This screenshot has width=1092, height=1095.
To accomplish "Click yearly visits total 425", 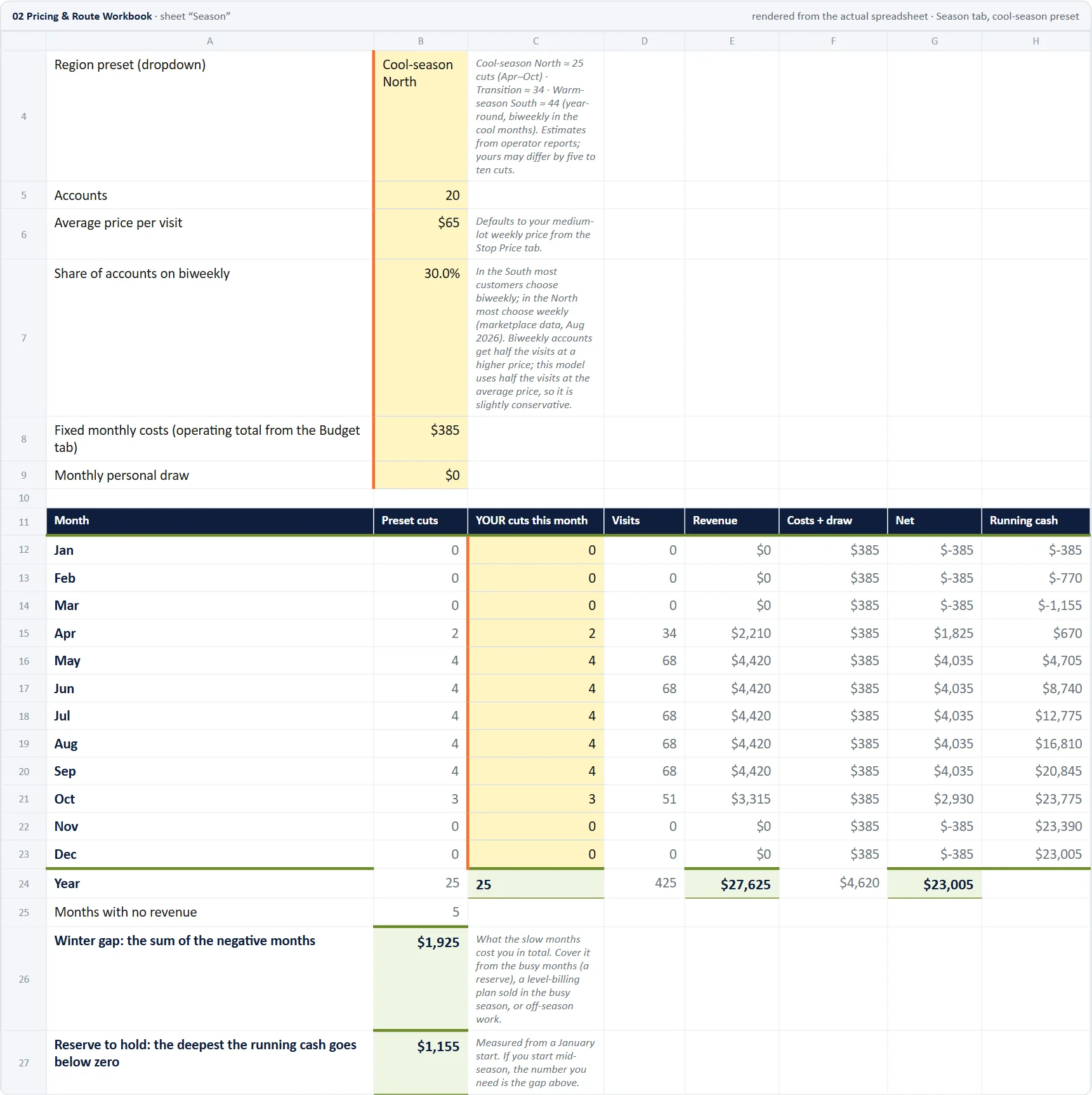I will point(666,883).
